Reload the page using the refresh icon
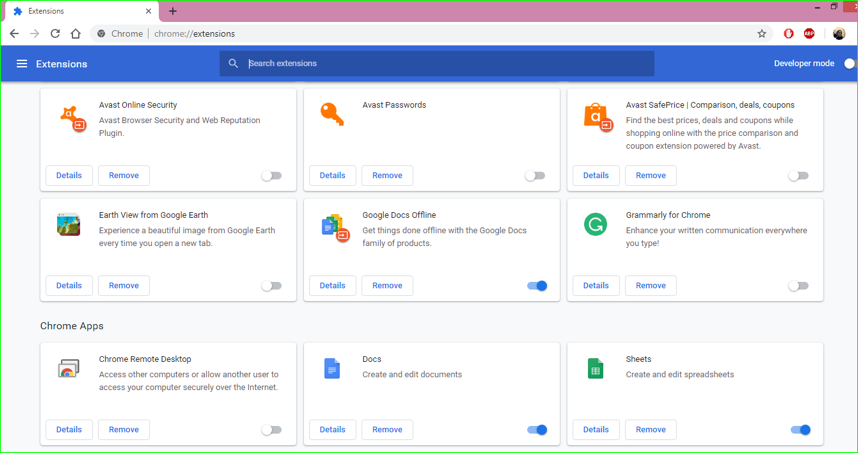Viewport: 858px width, 453px height. tap(55, 34)
